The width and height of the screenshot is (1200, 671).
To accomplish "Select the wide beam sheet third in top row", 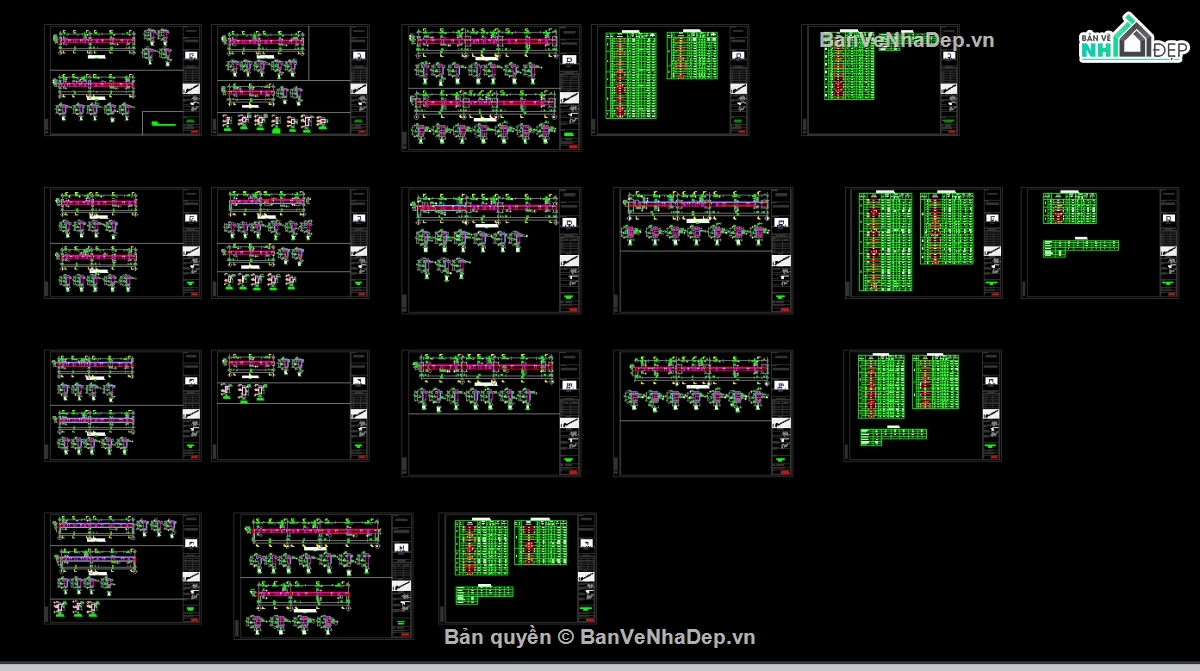I will click(492, 88).
